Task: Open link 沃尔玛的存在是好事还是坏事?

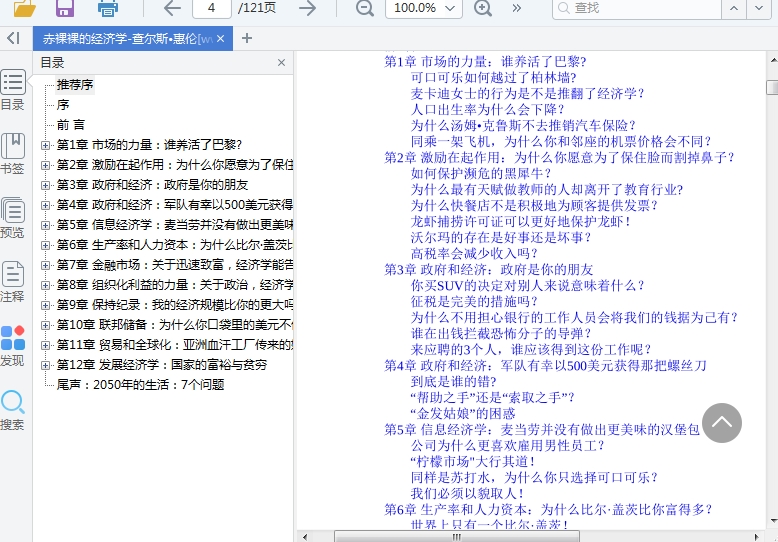Action: (x=501, y=237)
